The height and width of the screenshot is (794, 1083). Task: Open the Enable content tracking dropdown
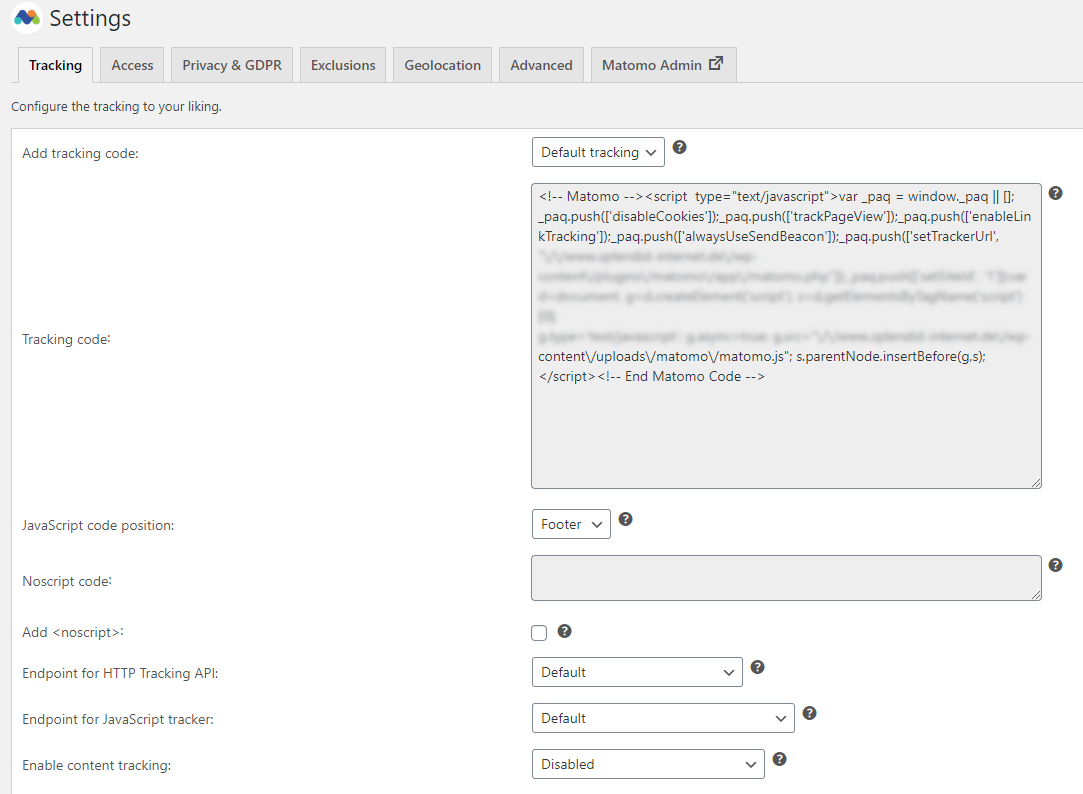coord(648,764)
